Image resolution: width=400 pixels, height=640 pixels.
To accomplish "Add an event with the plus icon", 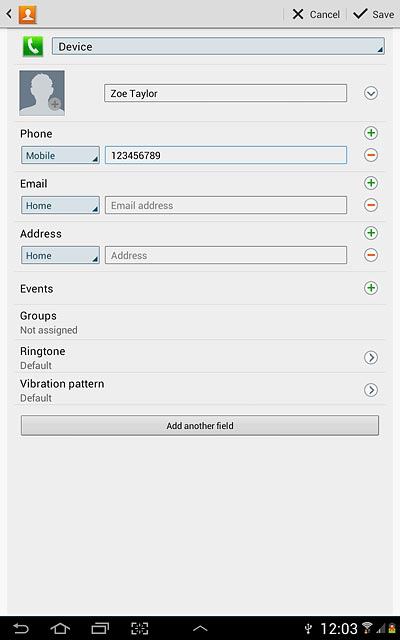I will 371,288.
